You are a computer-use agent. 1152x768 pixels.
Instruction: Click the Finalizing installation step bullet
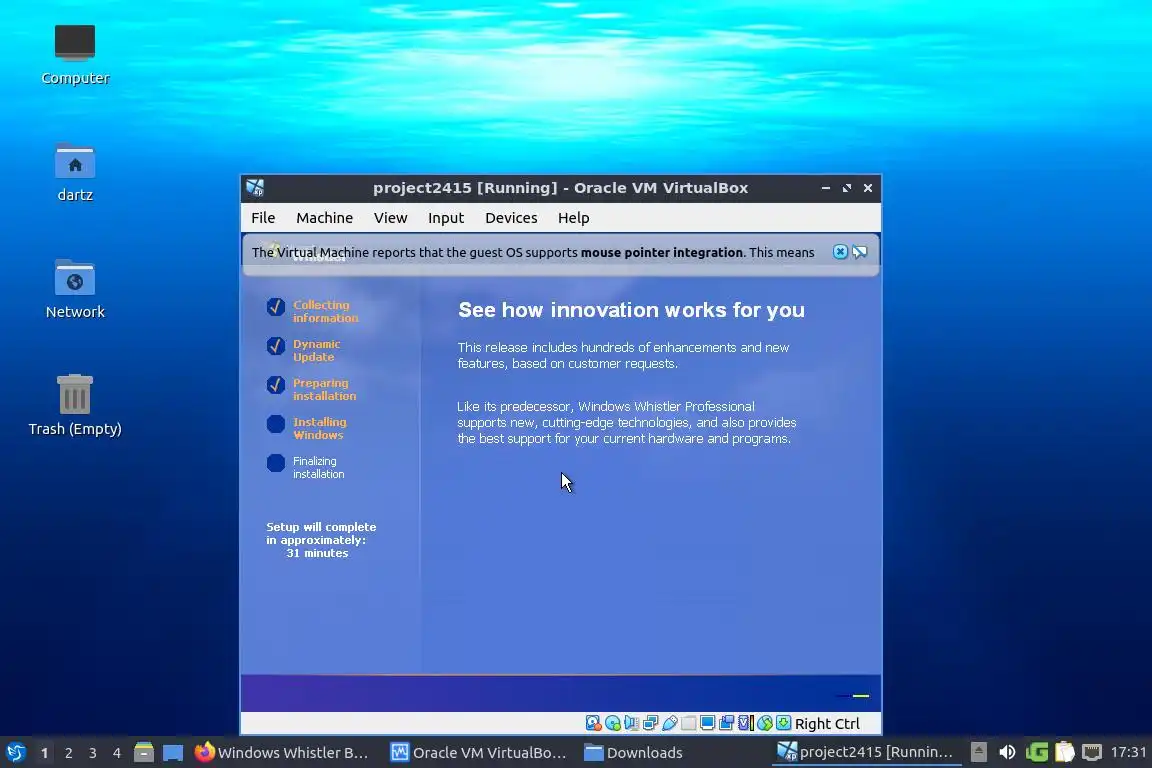[x=276, y=463]
